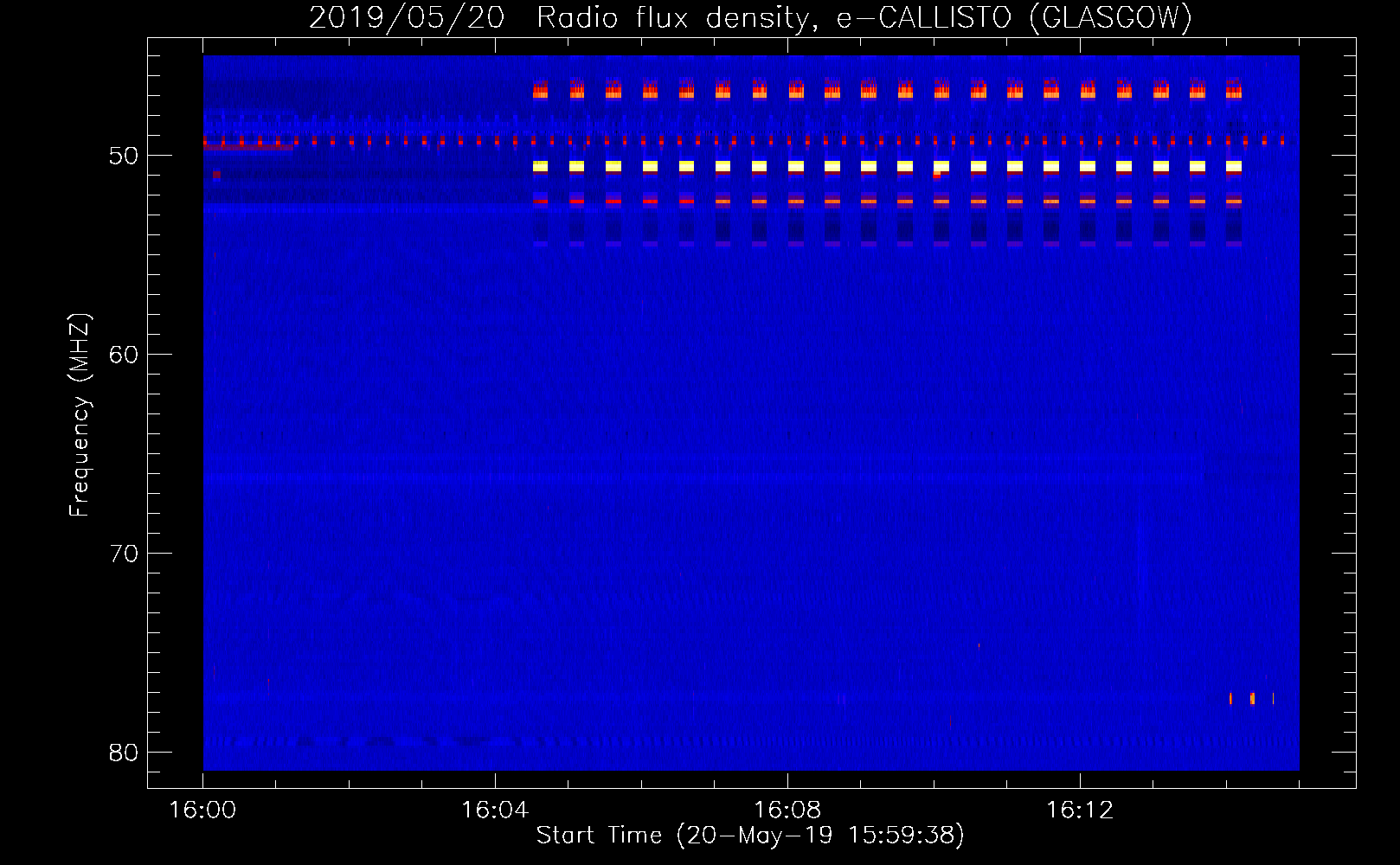Click the plot title "2019/05/20 Radio flux density, e-CALLISTO (GLASGOW)"
This screenshot has width=1400, height=865.
click(x=750, y=17)
